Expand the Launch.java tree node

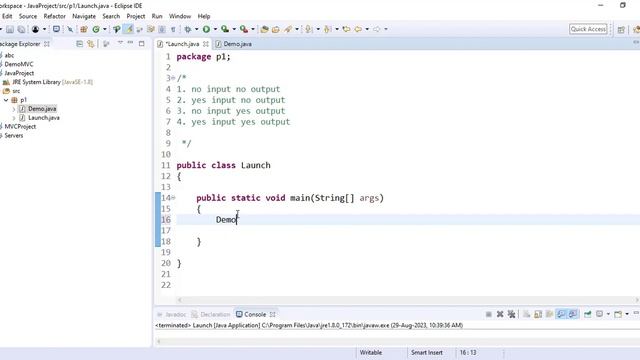click(x=14, y=118)
